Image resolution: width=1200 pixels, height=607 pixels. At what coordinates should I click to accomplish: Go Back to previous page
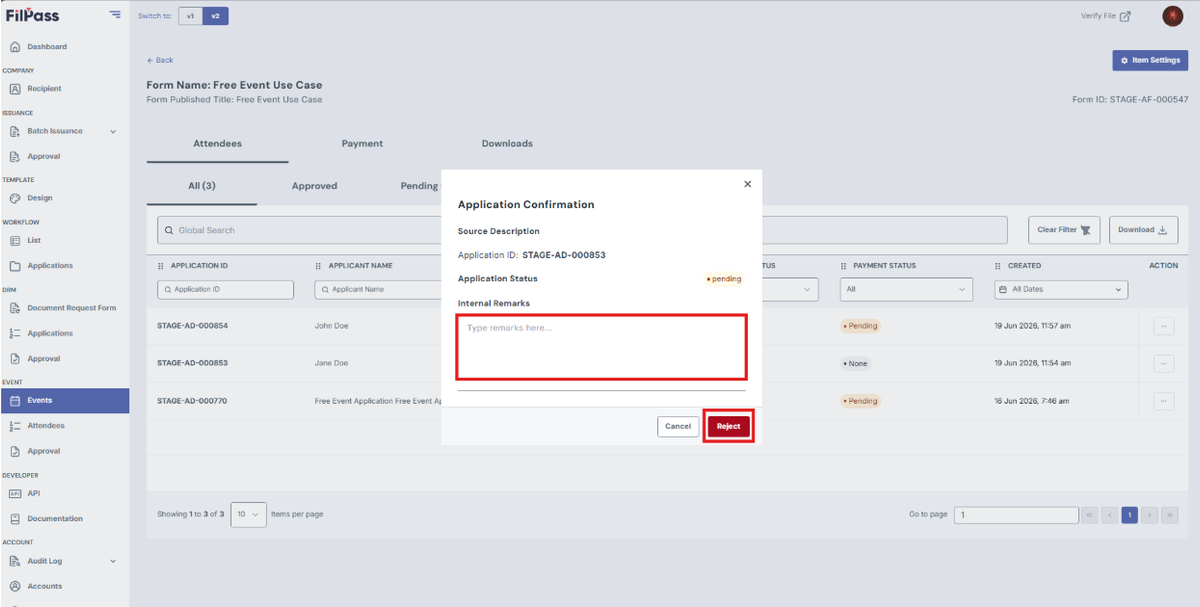click(160, 60)
